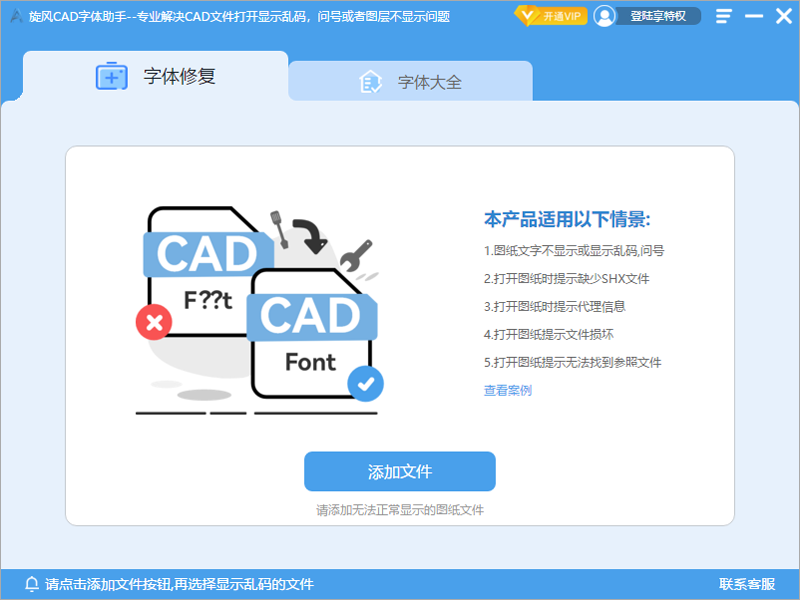Click the 添加文件 button

[x=400, y=471]
